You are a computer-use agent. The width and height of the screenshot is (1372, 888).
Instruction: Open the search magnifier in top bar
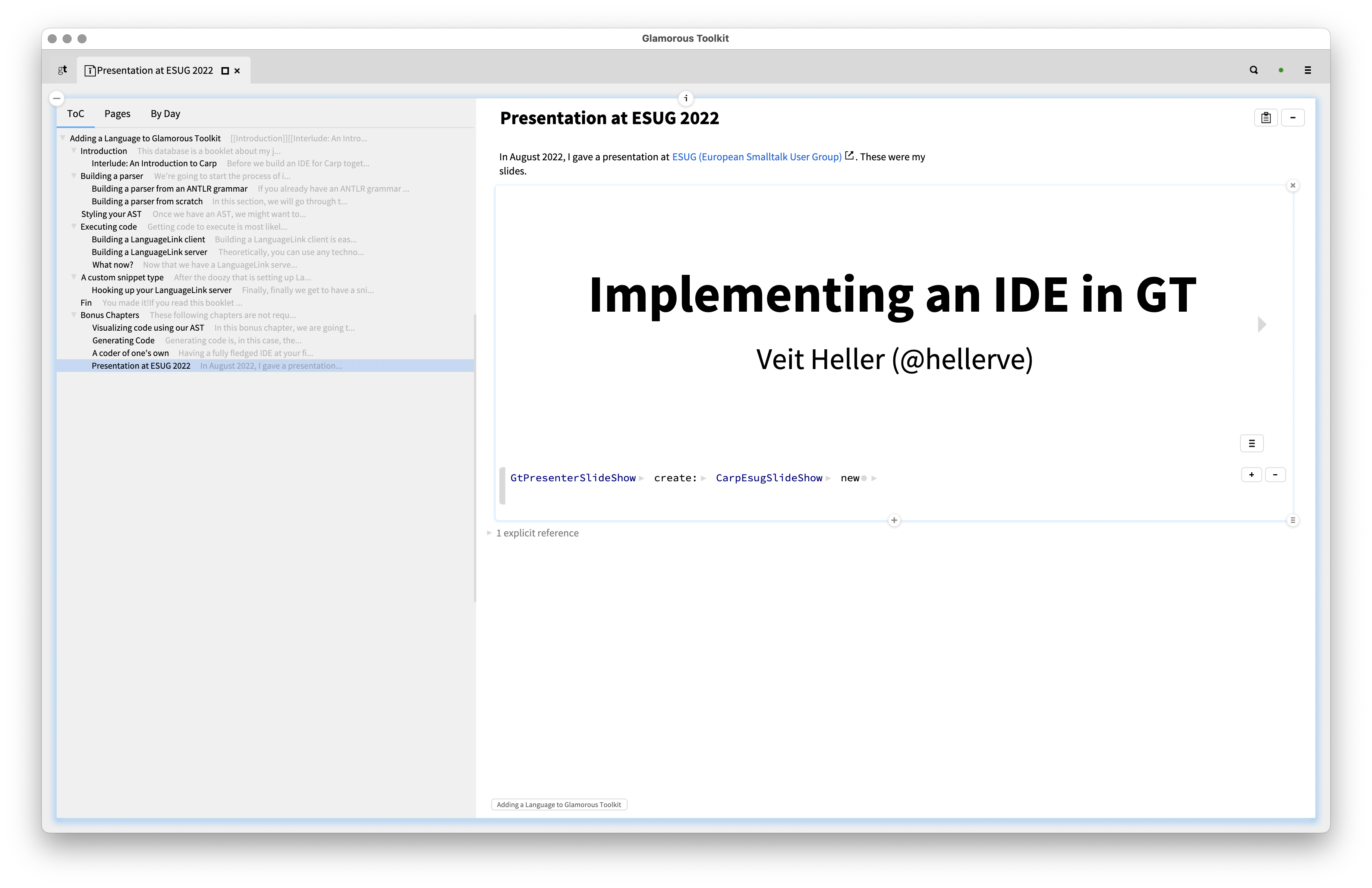1253,70
